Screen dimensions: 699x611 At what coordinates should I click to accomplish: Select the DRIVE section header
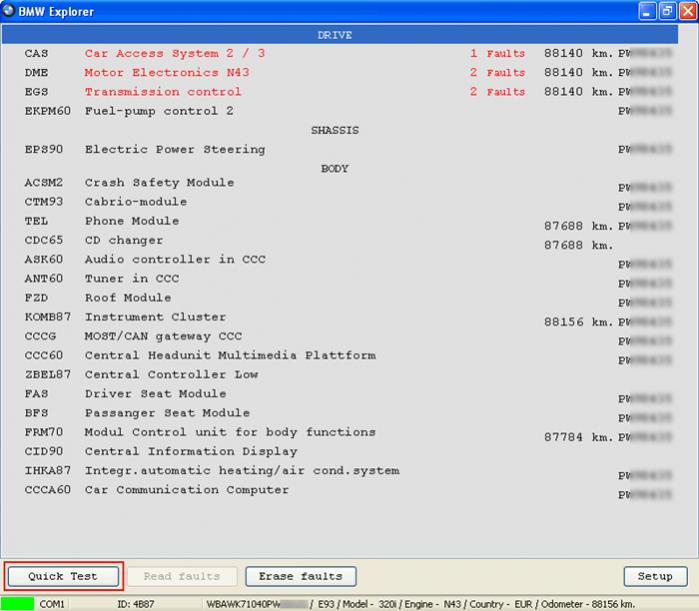[x=340, y=35]
